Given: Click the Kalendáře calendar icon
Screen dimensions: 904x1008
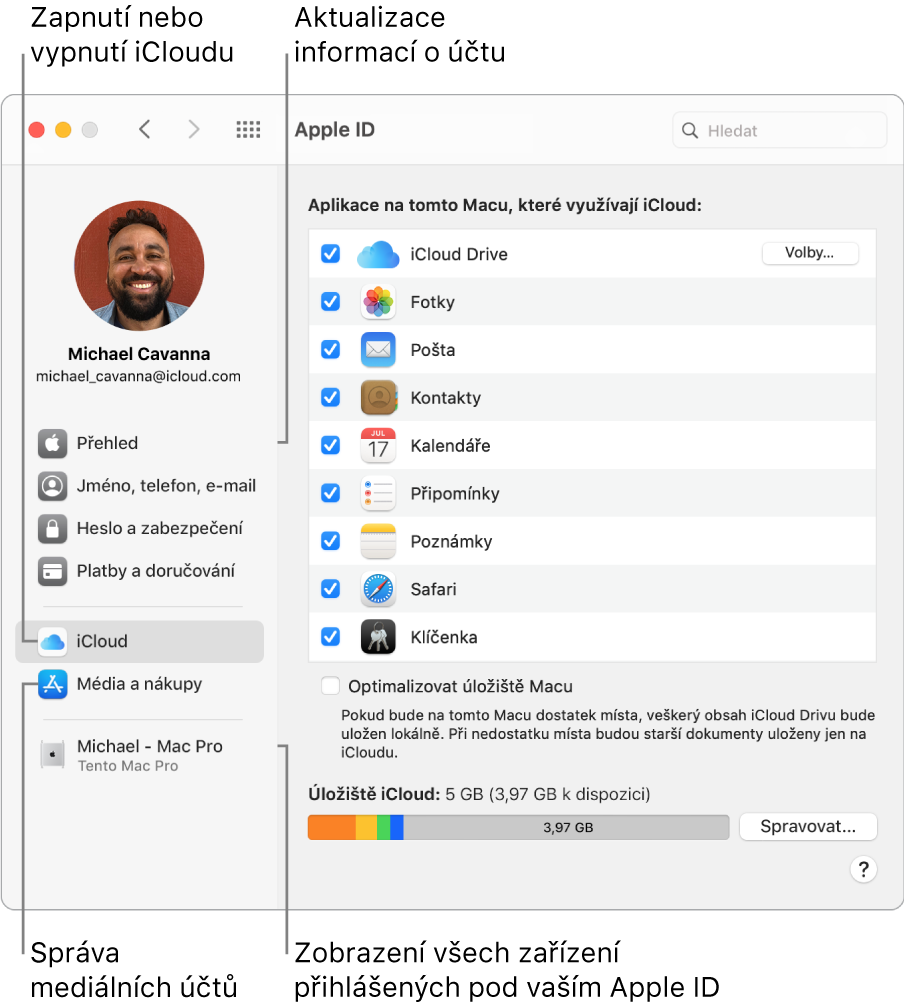Looking at the screenshot, I should (x=378, y=446).
